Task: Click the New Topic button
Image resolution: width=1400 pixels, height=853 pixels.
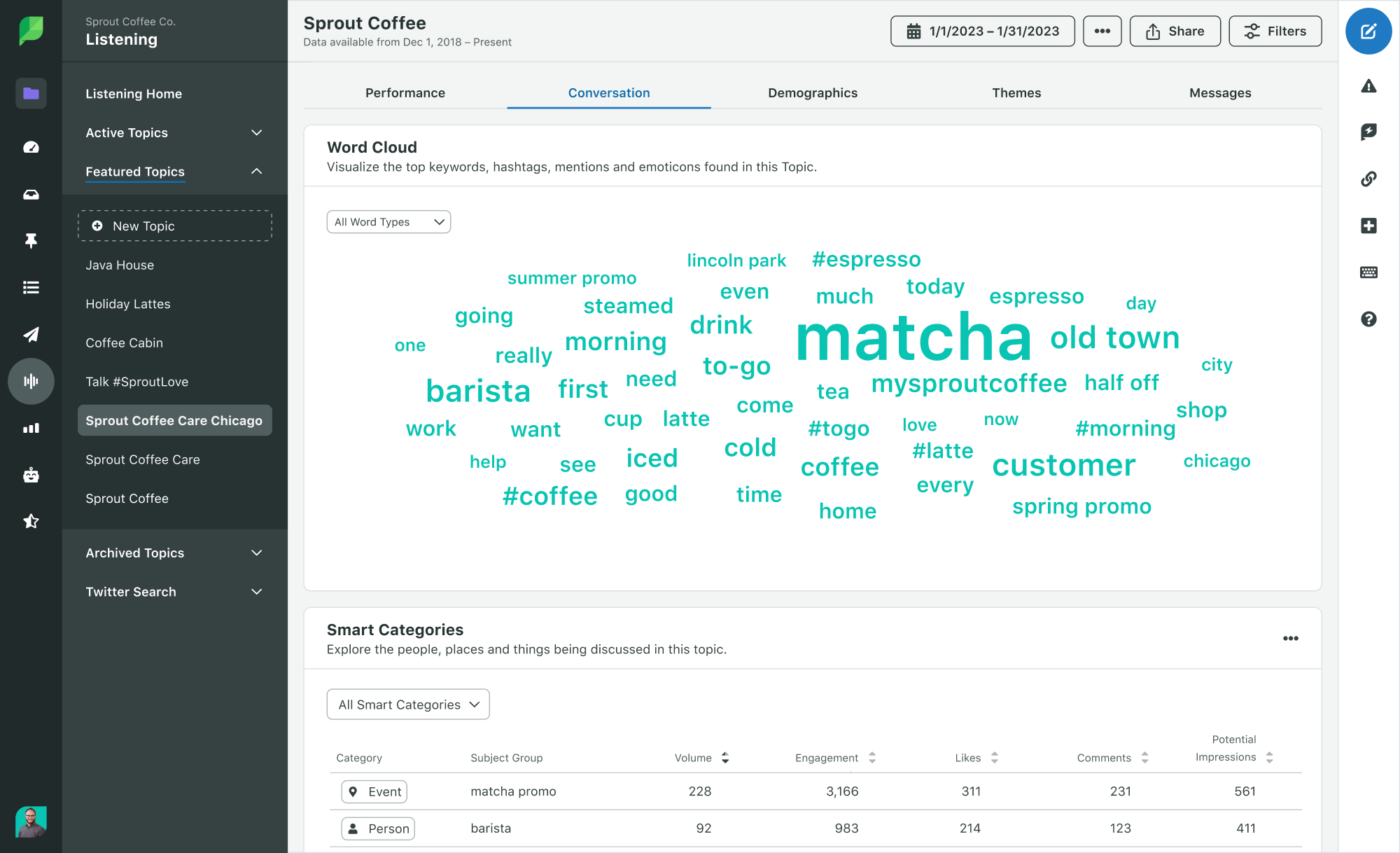Action: coord(175,225)
